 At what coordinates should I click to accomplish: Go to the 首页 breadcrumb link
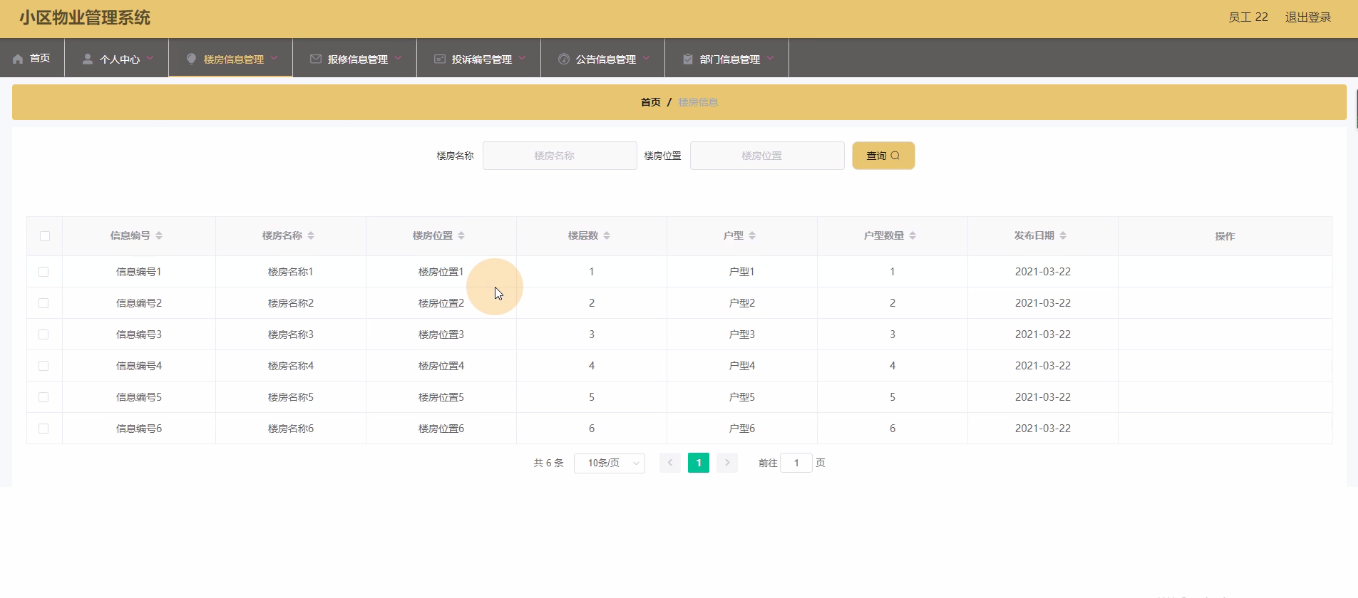tap(650, 102)
